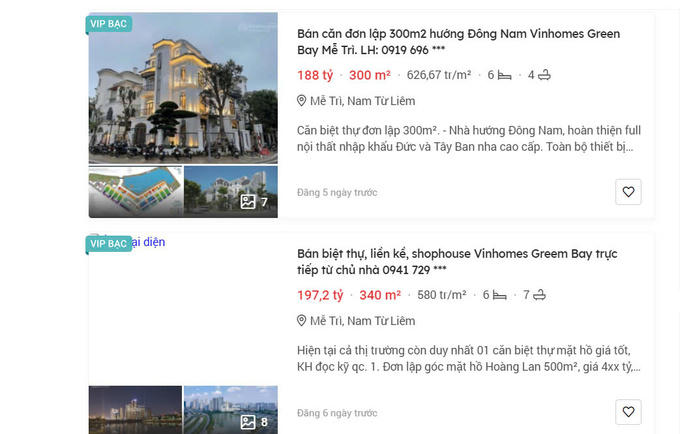Click bathtub icon next to 4 in first listing
Viewport: 680px width, 434px height.
click(x=544, y=75)
